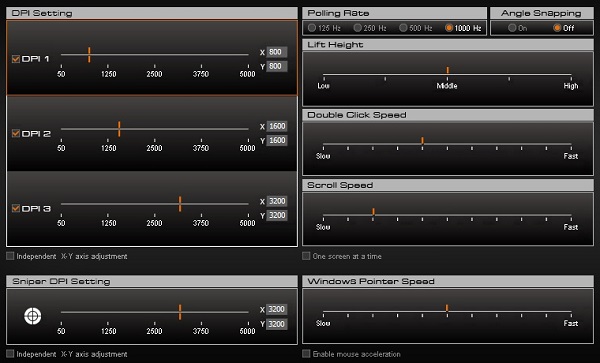Click the Angle Snapping header
Screen dimensions: 600x363
click(x=542, y=13)
